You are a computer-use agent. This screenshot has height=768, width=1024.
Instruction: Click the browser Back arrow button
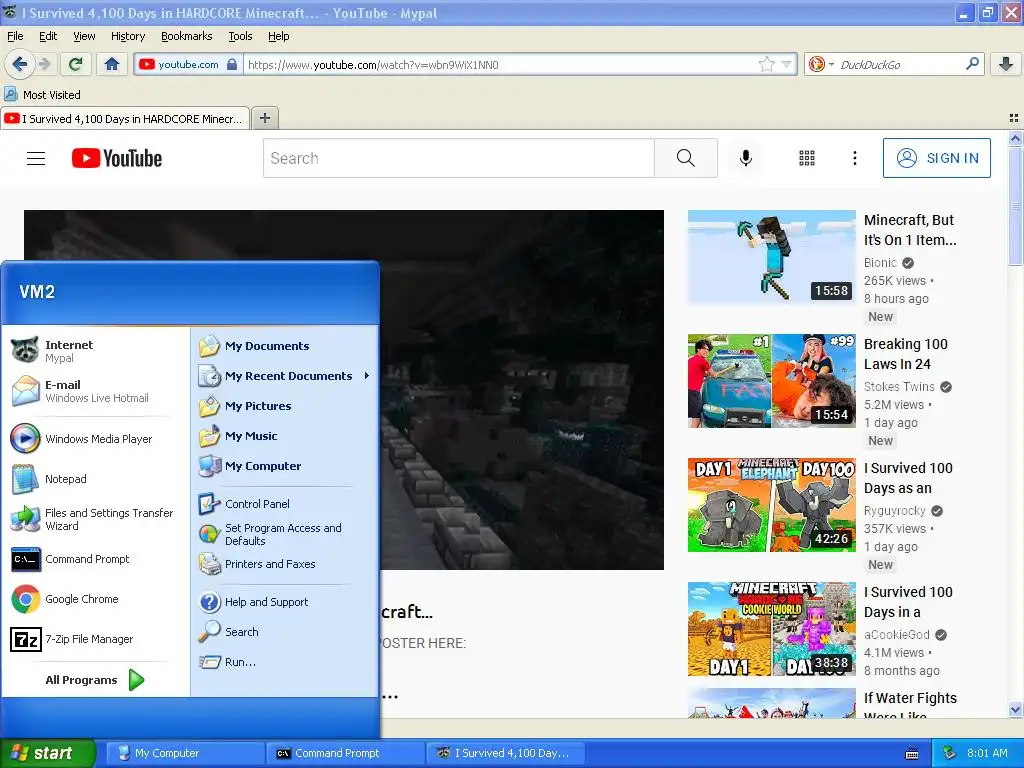pos(19,64)
